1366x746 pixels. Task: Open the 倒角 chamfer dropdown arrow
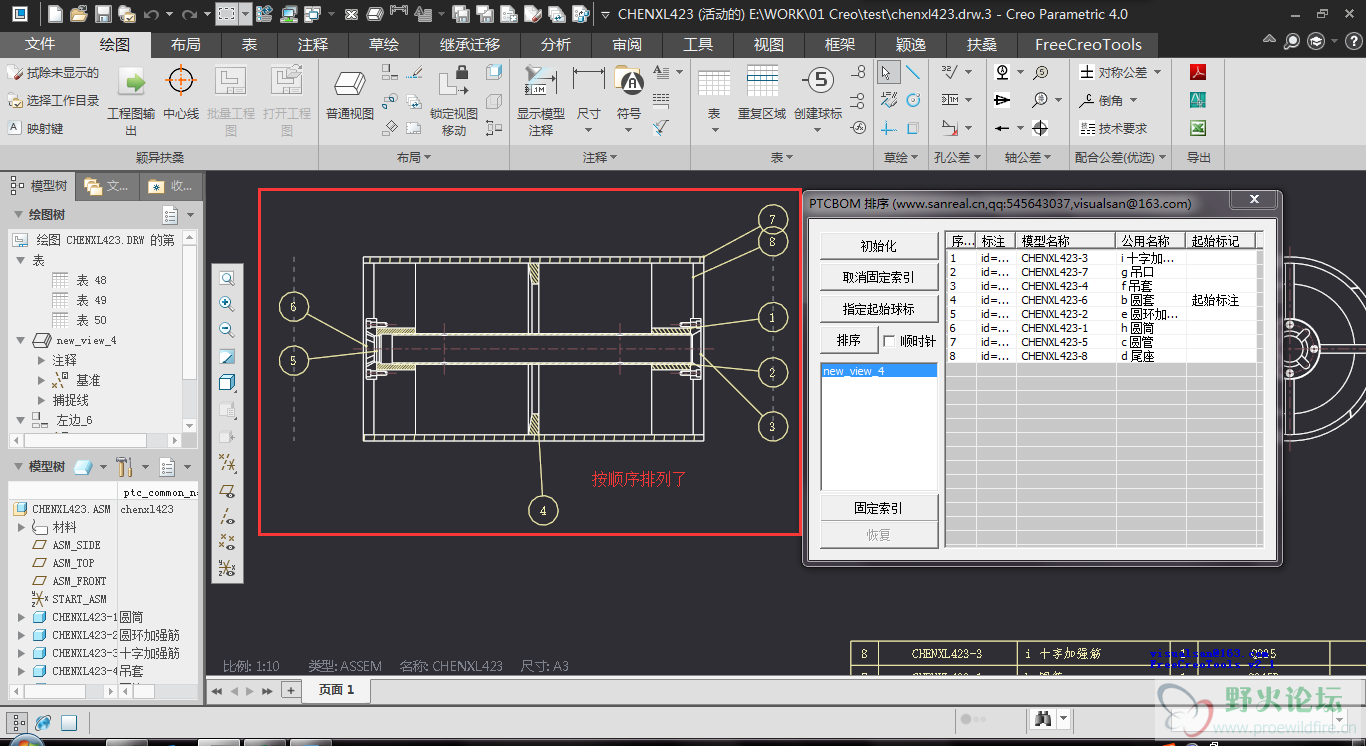1134,100
